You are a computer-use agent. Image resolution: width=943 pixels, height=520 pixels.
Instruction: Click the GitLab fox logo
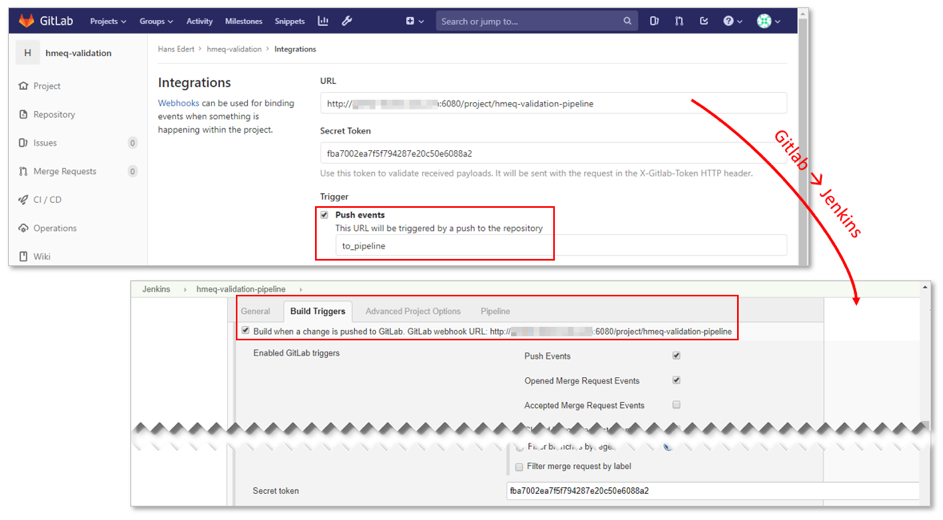click(x=27, y=20)
